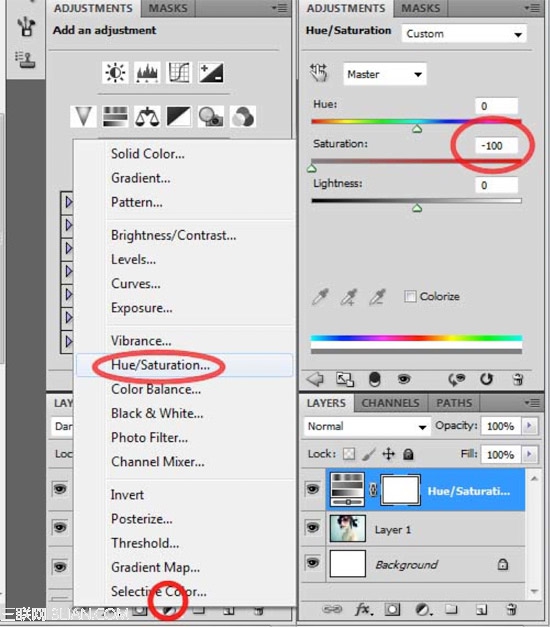Hide the Hue/Saturation layer
Image resolution: width=550 pixels, height=627 pixels.
pos(312,489)
